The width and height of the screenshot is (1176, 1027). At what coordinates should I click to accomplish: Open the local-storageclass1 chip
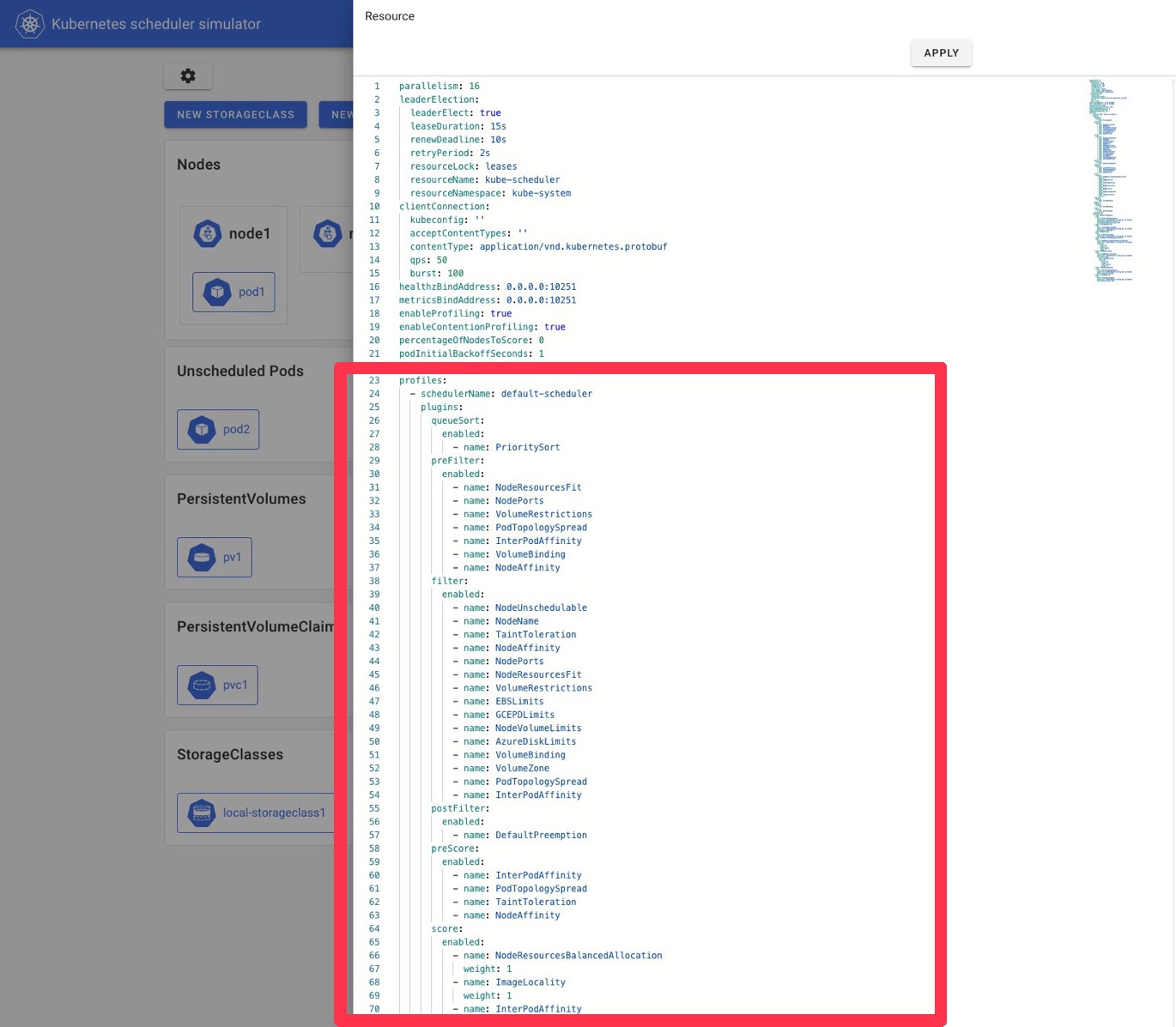click(257, 813)
